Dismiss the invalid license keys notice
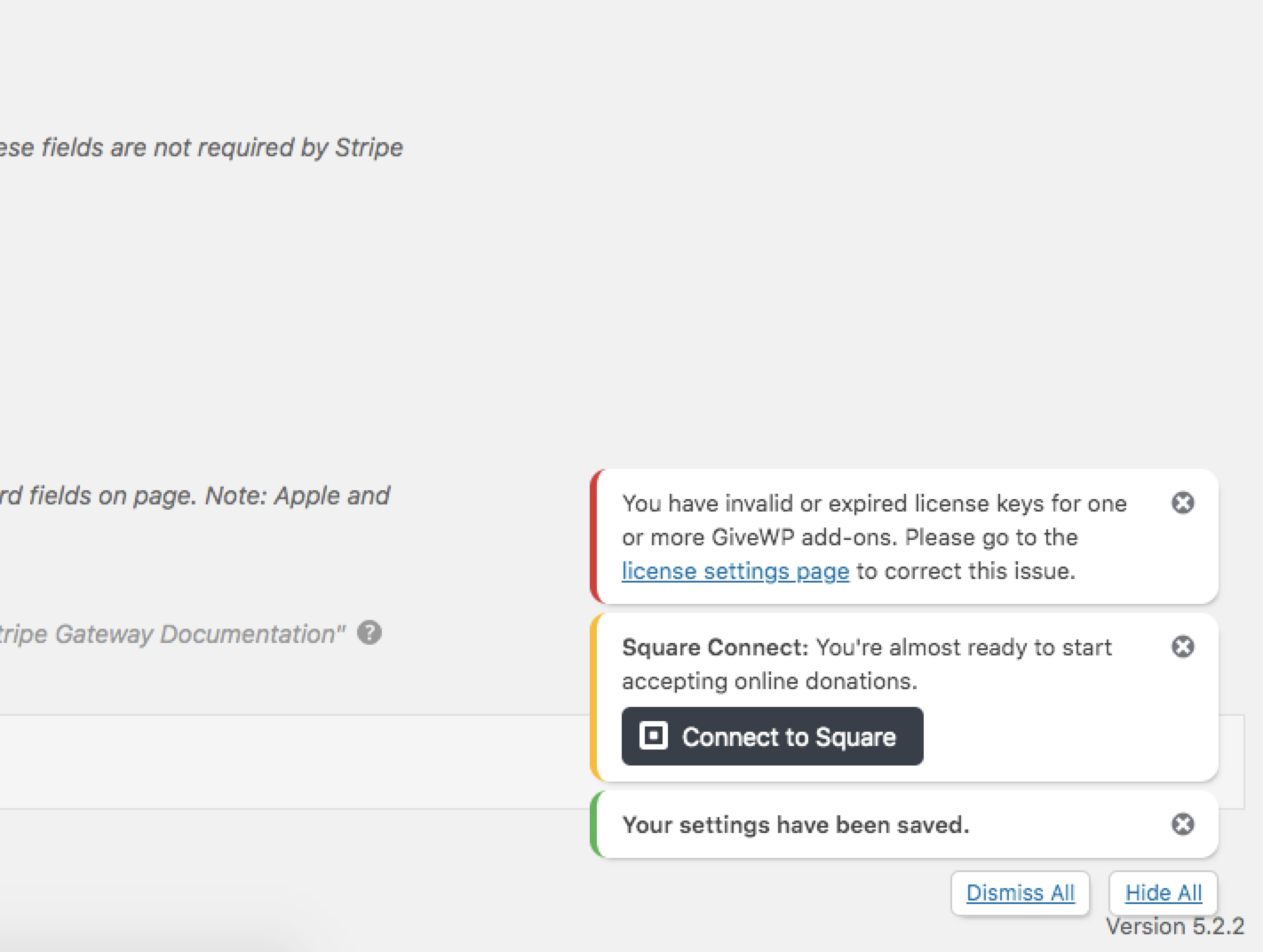The width and height of the screenshot is (1263, 952). coord(1182,503)
